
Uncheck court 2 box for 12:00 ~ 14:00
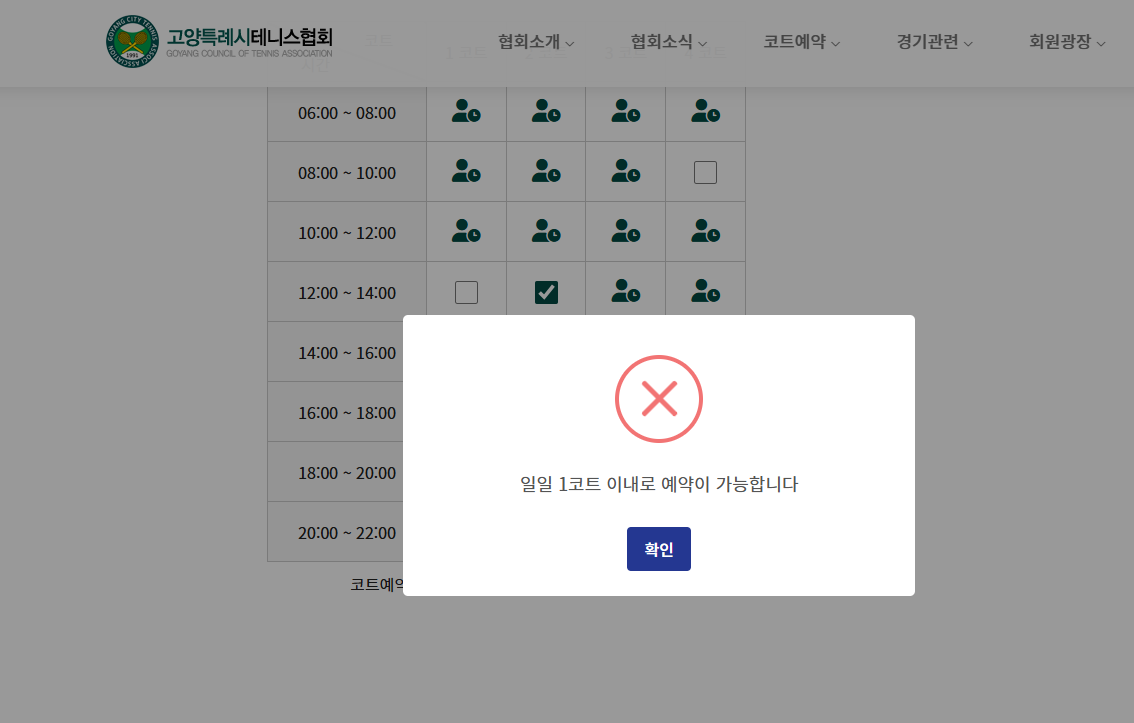(x=546, y=292)
